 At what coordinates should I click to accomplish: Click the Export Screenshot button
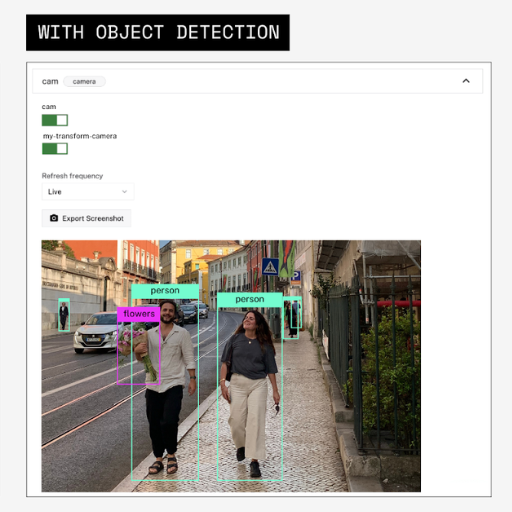tap(86, 218)
